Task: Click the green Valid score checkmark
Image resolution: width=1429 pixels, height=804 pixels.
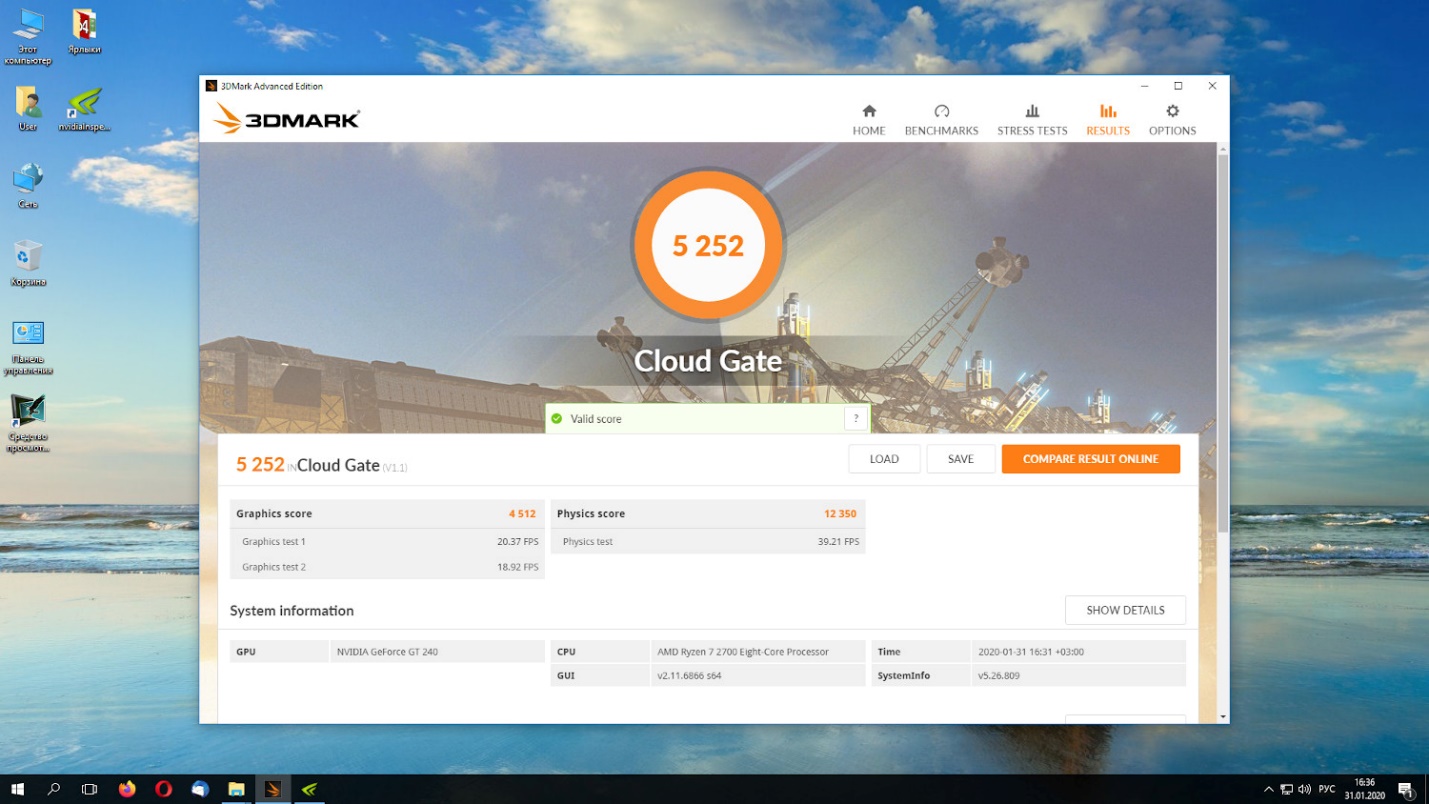Action: click(557, 418)
